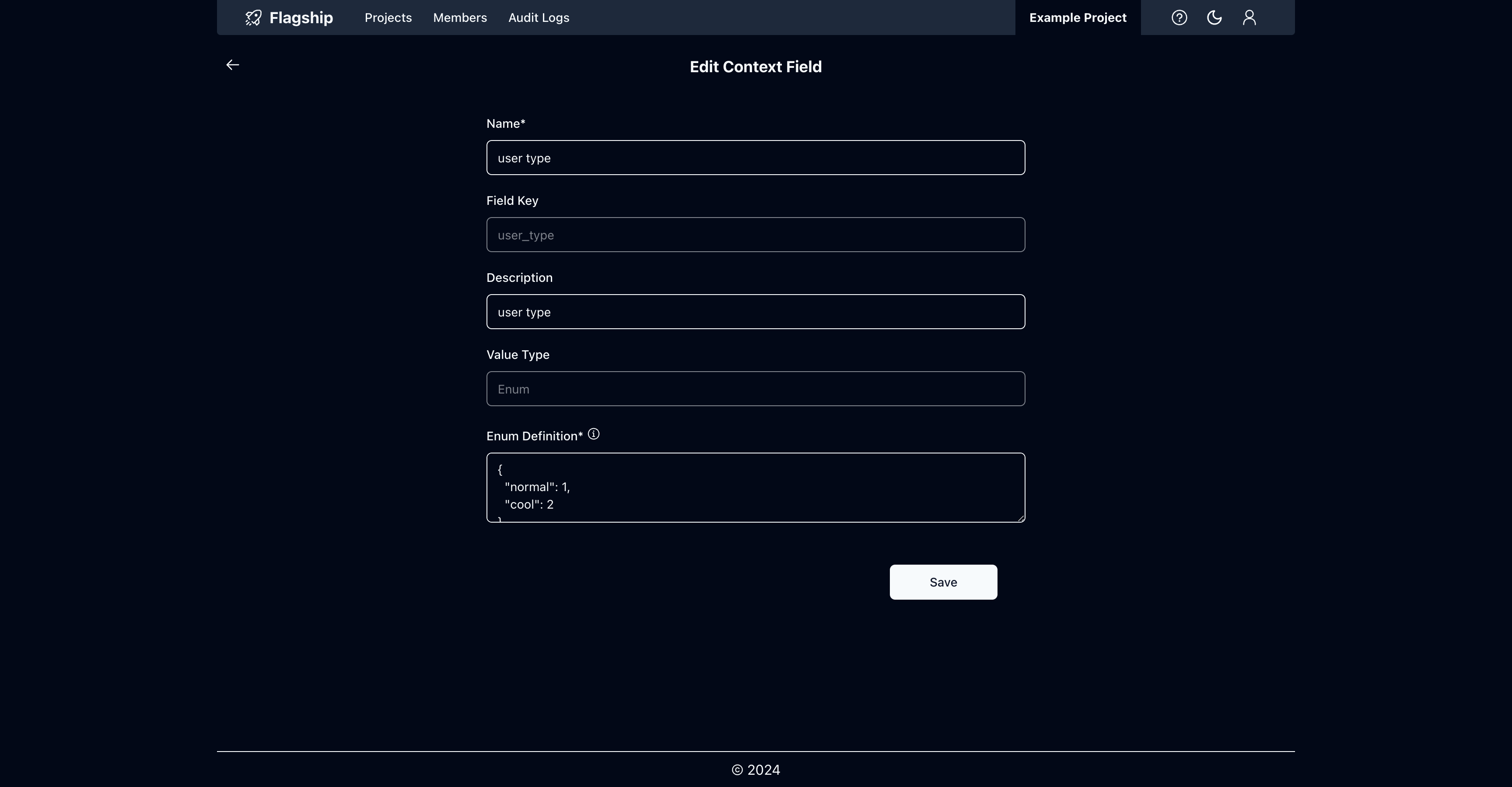Click the Value Type Enum field
The image size is (1512, 787).
pos(756,389)
